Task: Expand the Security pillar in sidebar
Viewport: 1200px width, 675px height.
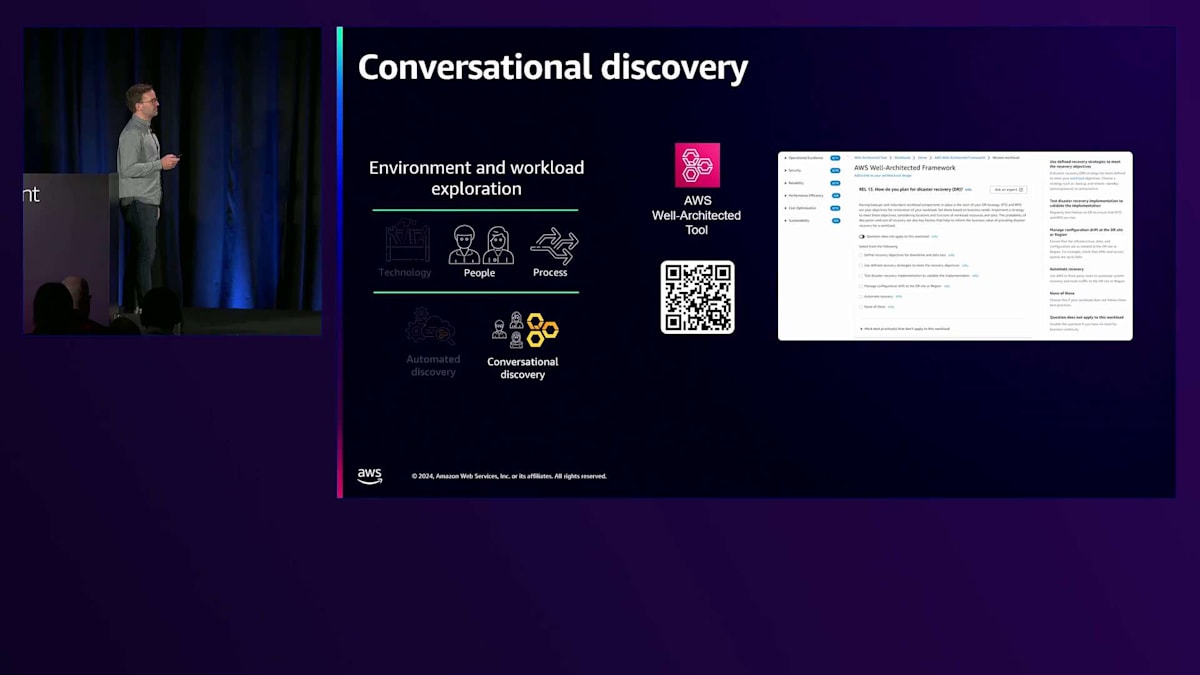Action: (786, 170)
